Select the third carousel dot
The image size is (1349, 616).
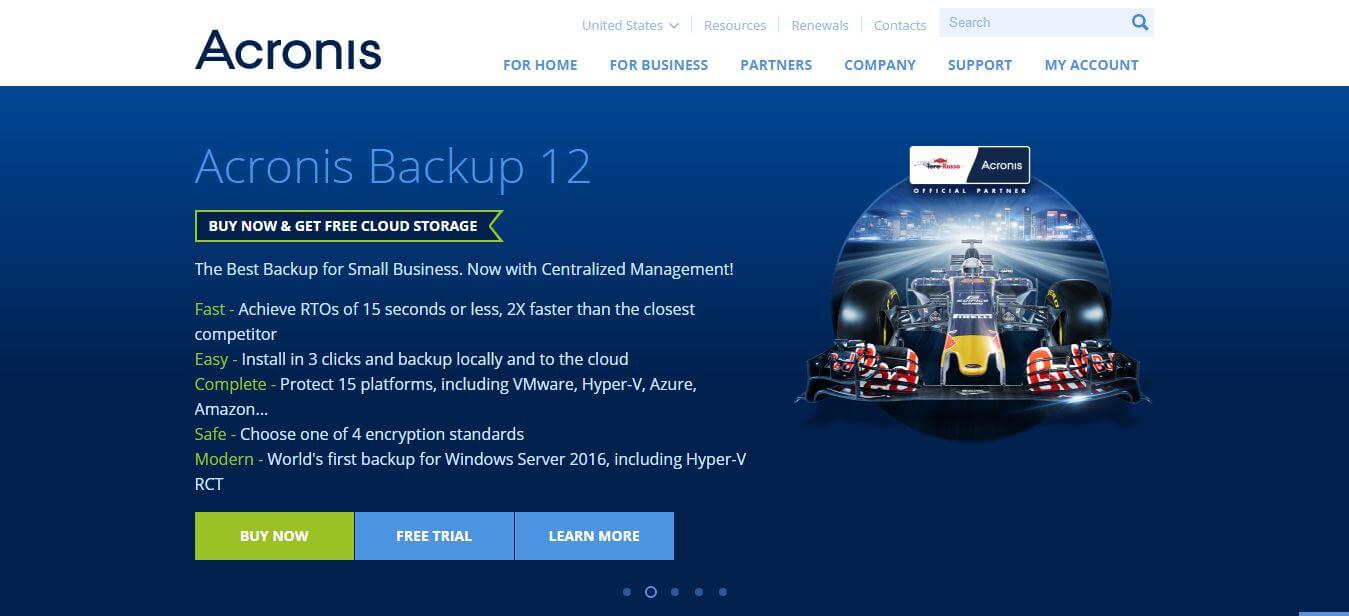(x=675, y=592)
